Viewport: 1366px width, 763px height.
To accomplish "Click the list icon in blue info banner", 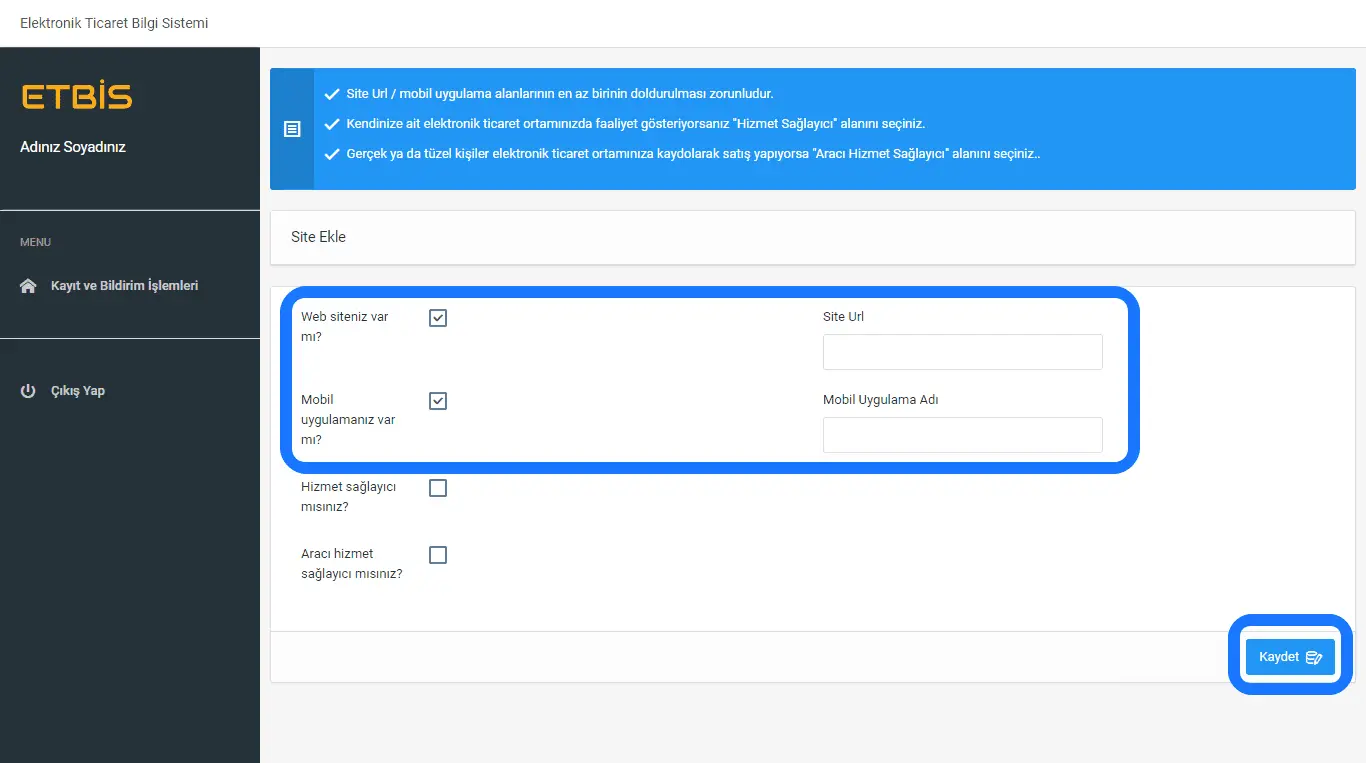I will tap(292, 129).
